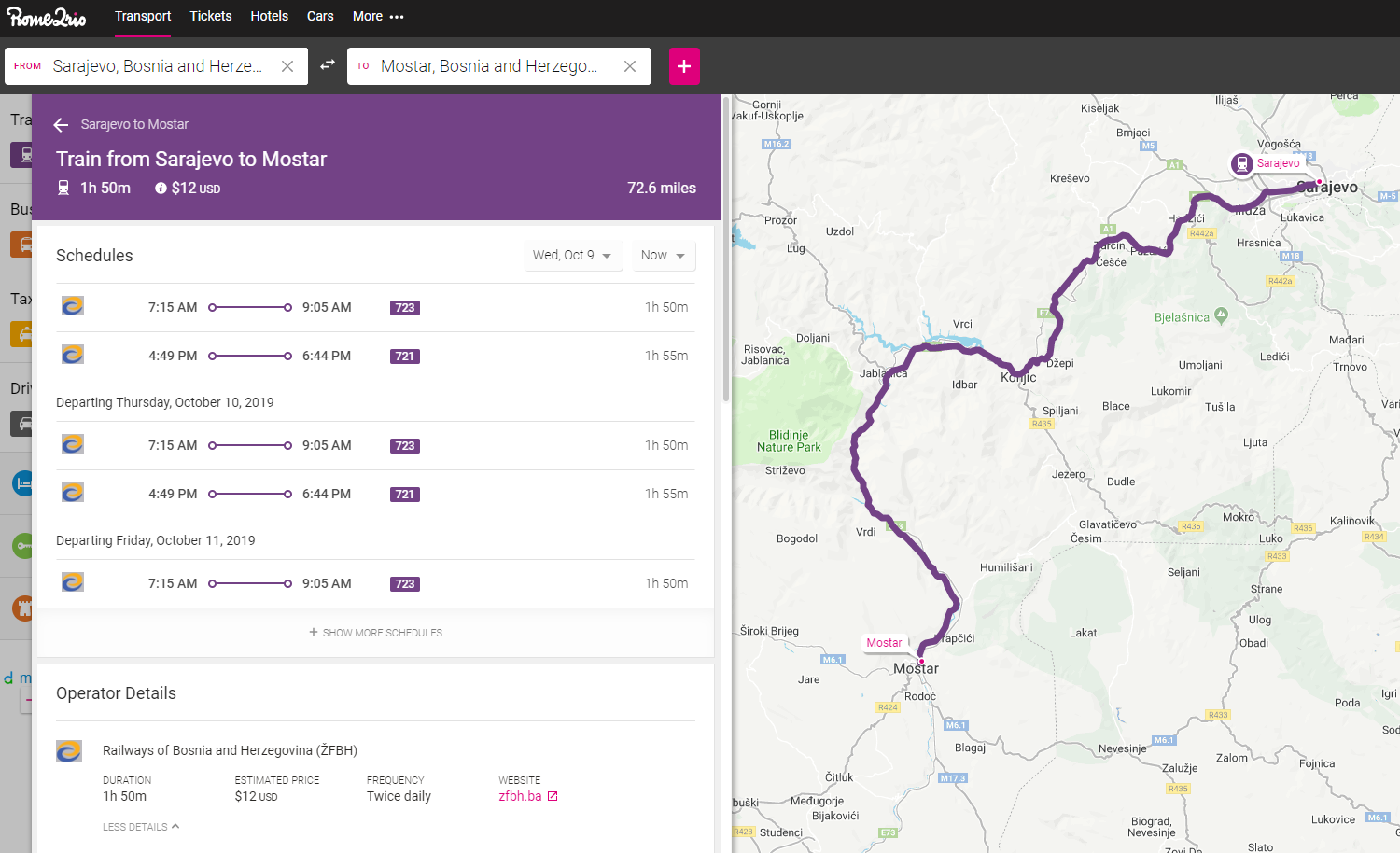Swap origin and destination with arrows icon
1400x853 pixels.
328,65
